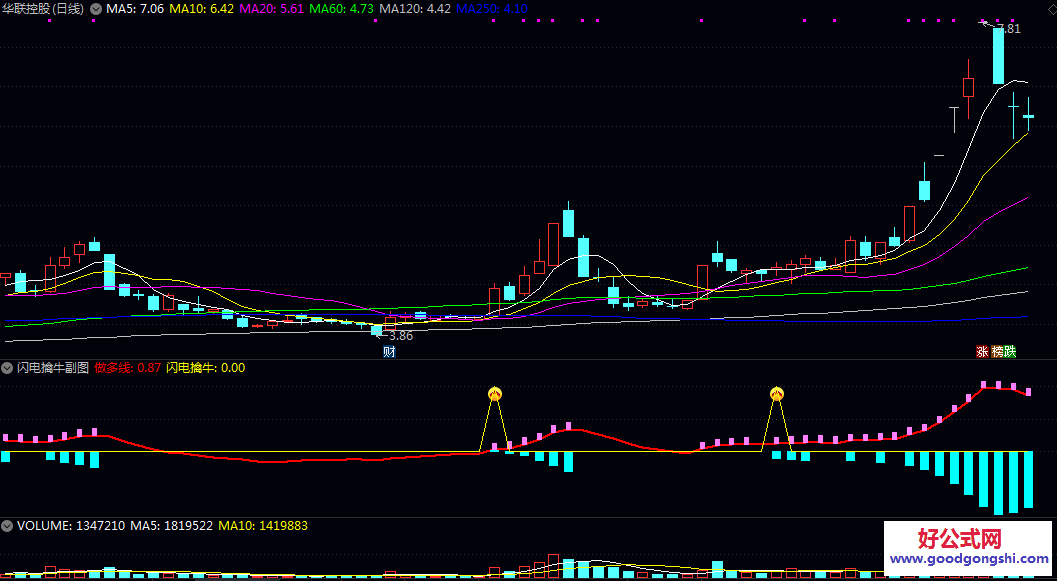Click the first flame signal icon

(494, 395)
